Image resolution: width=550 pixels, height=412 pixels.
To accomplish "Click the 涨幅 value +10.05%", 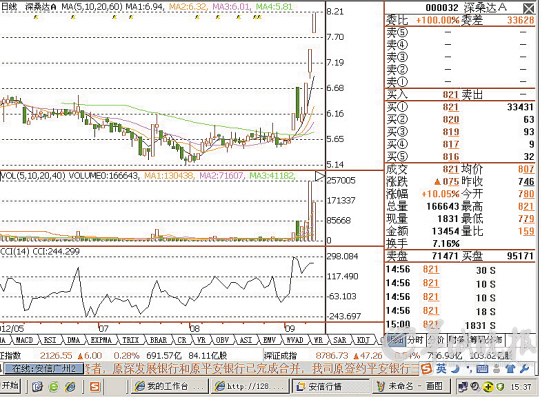I will pos(440,194).
